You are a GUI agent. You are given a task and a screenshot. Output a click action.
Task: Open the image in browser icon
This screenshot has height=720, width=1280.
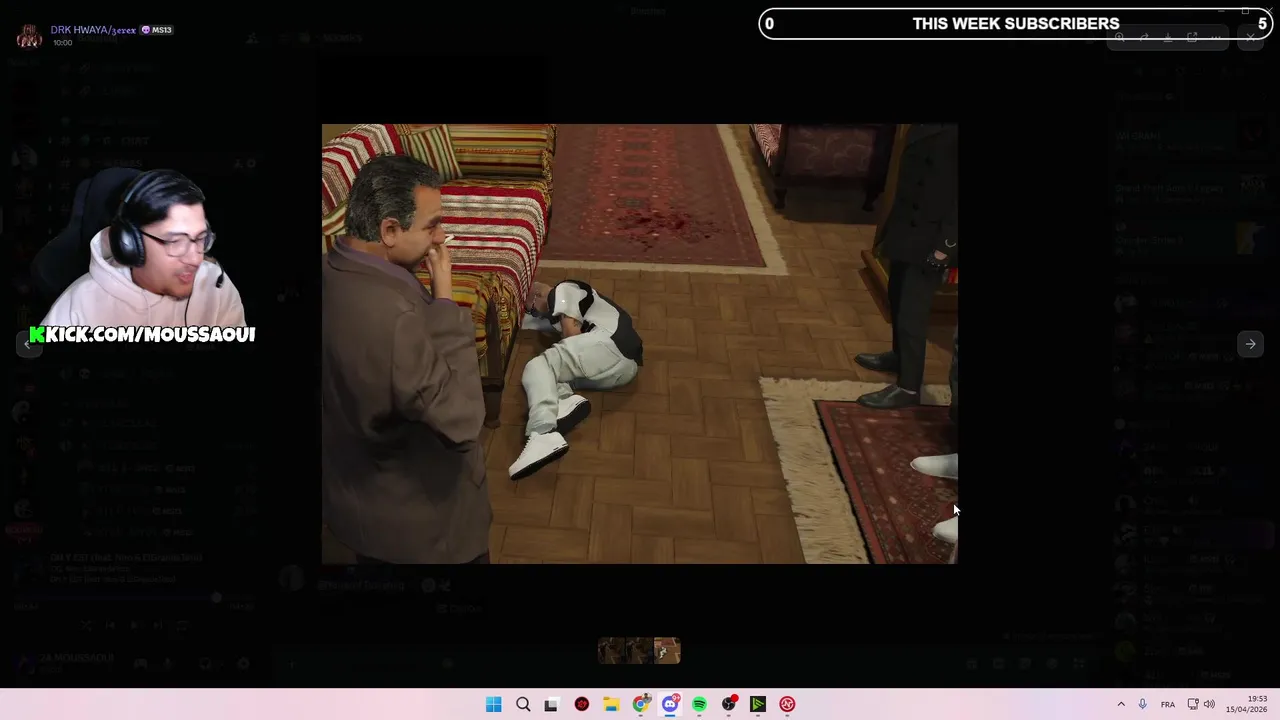pos(1192,38)
